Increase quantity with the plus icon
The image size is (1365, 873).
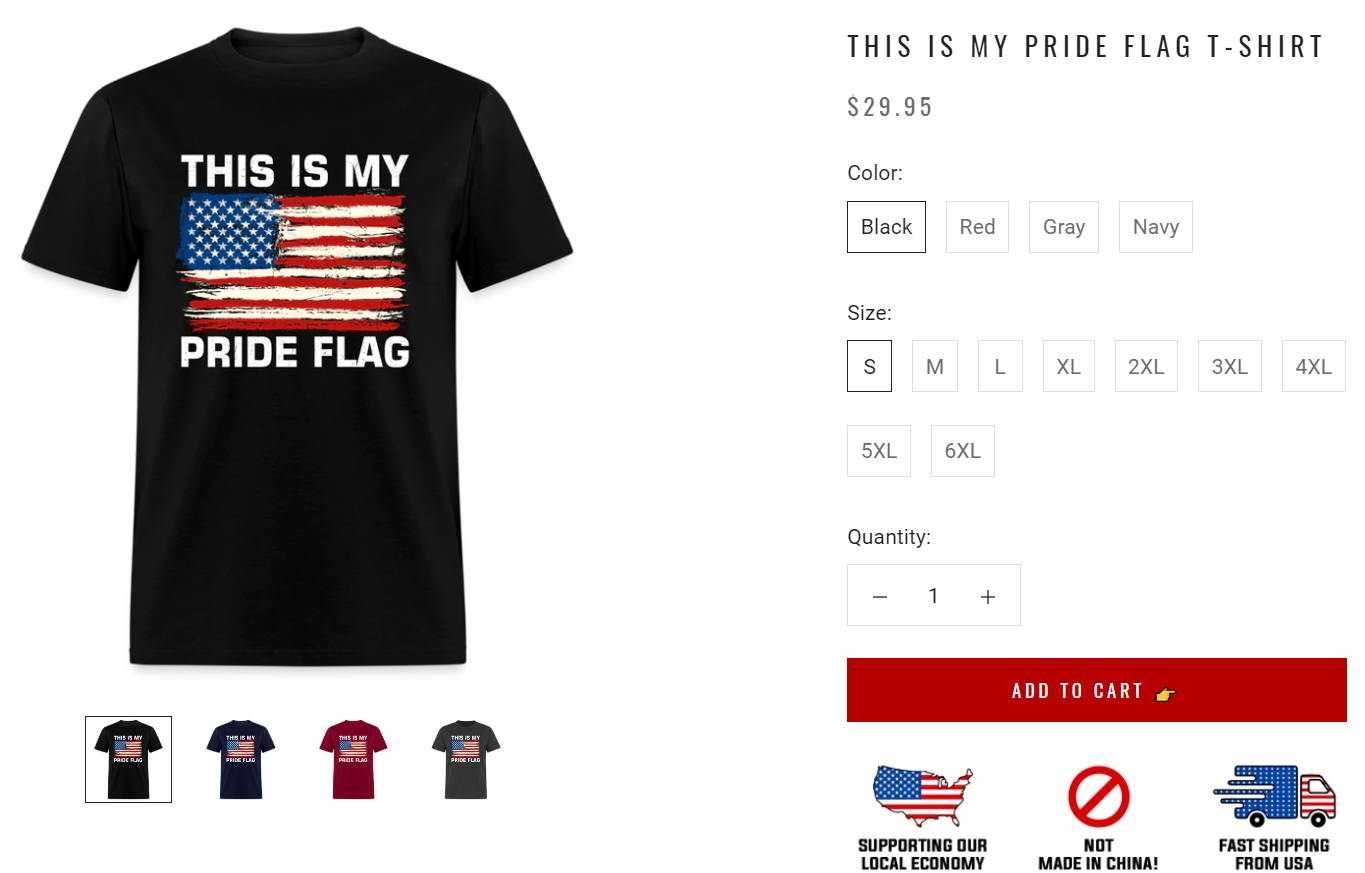[x=988, y=597]
